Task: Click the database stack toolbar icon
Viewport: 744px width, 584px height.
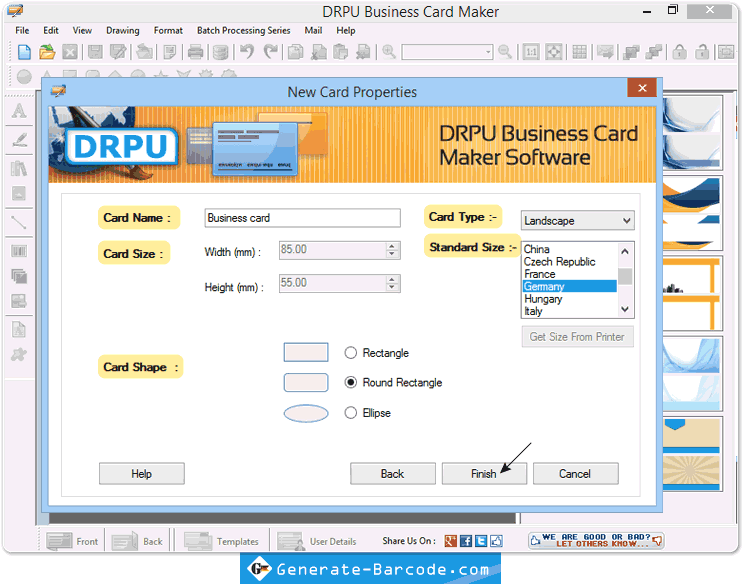Action: (220, 52)
